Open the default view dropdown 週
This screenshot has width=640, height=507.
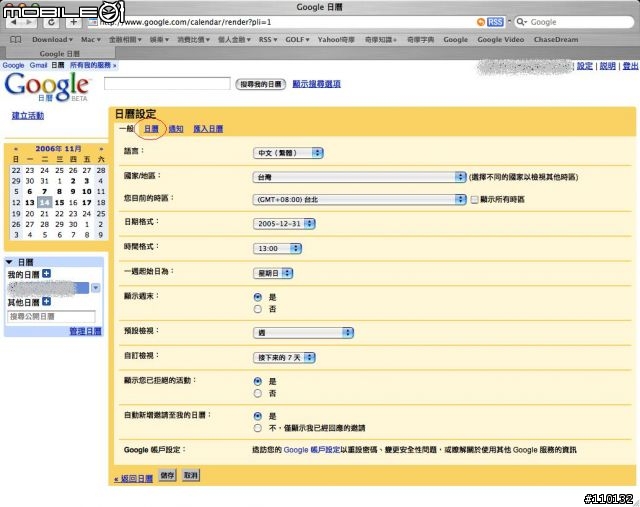tap(303, 333)
